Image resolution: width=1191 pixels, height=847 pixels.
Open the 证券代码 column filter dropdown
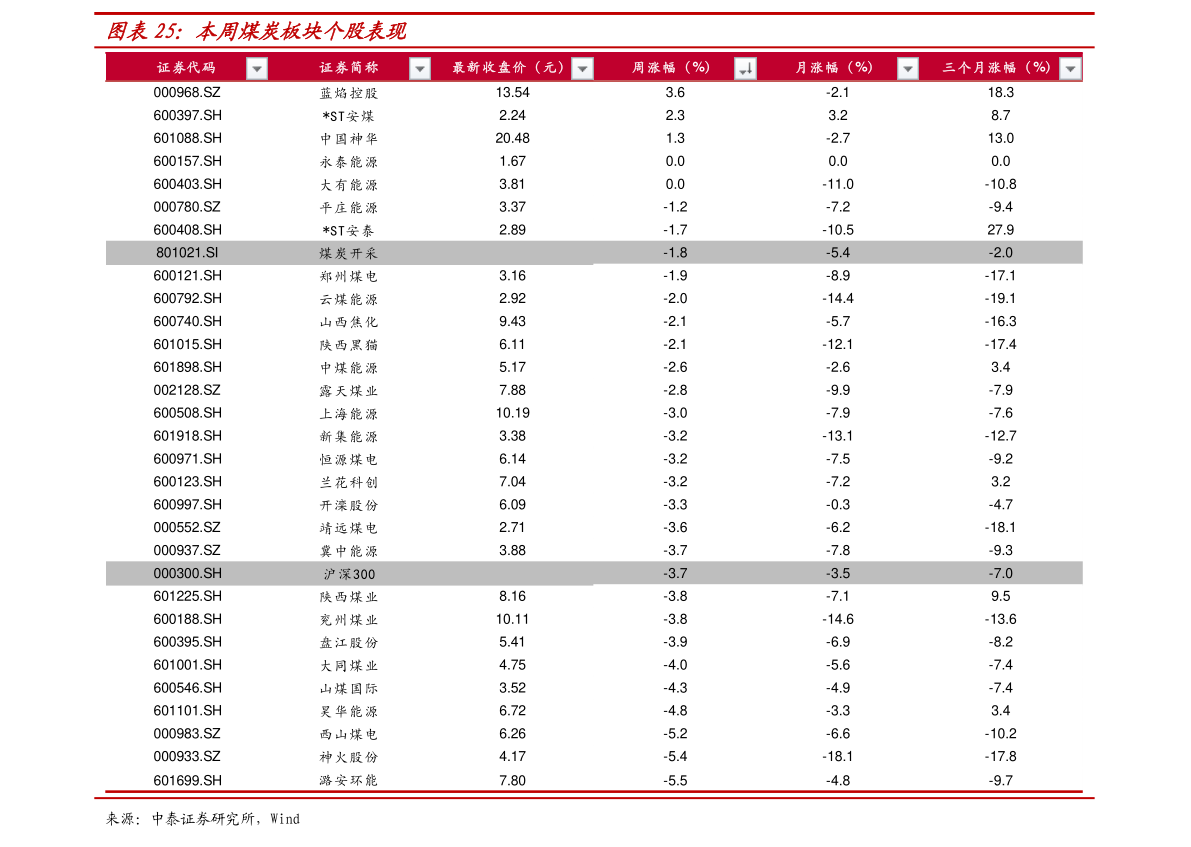(x=257, y=68)
